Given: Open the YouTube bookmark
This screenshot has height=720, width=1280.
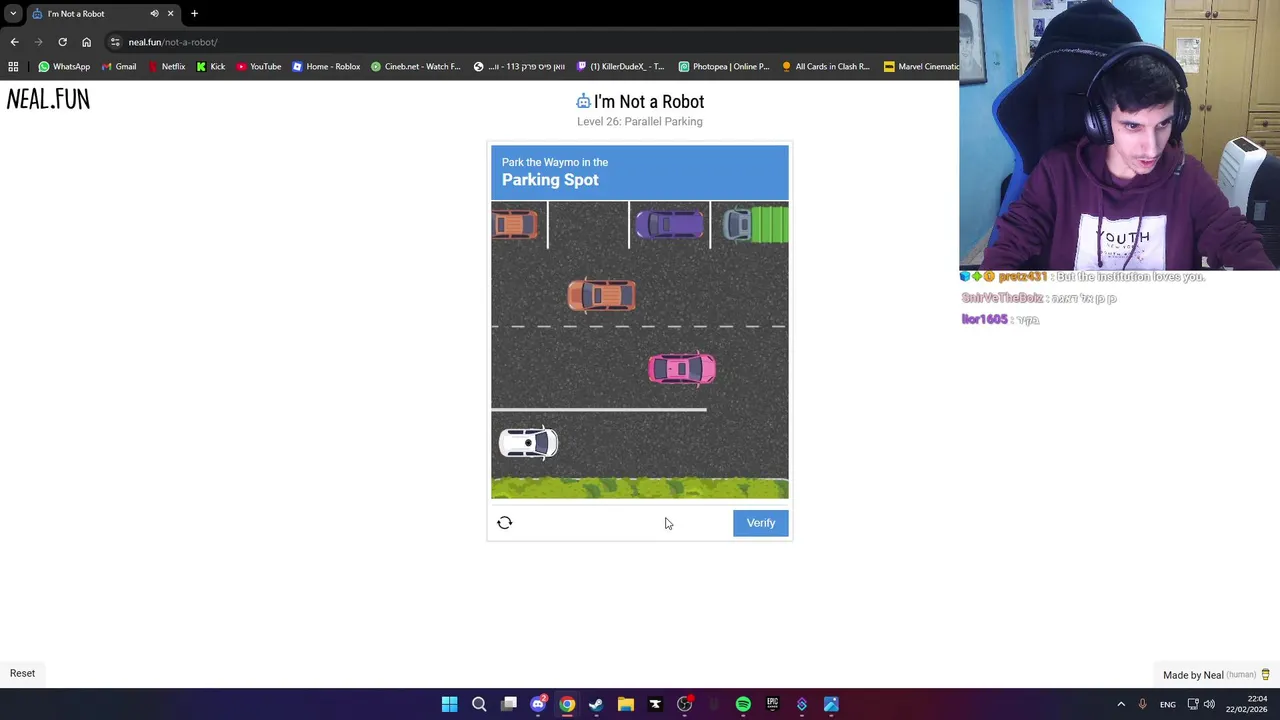Looking at the screenshot, I should pos(258,67).
